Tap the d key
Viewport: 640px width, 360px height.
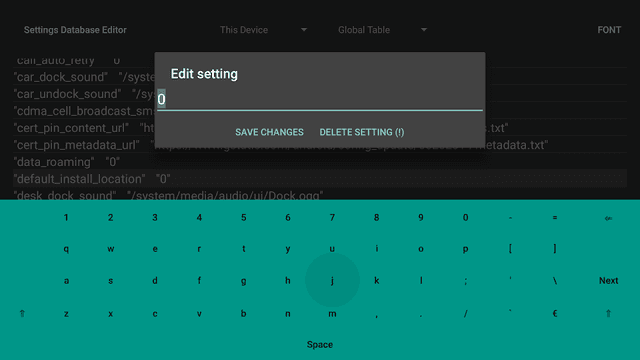[x=155, y=280]
